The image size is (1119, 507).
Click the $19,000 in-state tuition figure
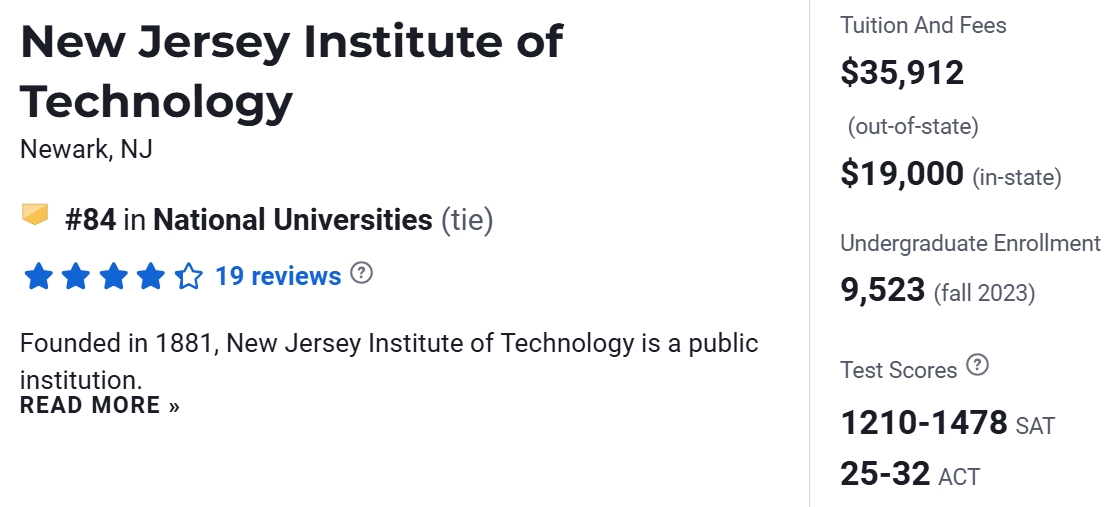click(x=902, y=174)
